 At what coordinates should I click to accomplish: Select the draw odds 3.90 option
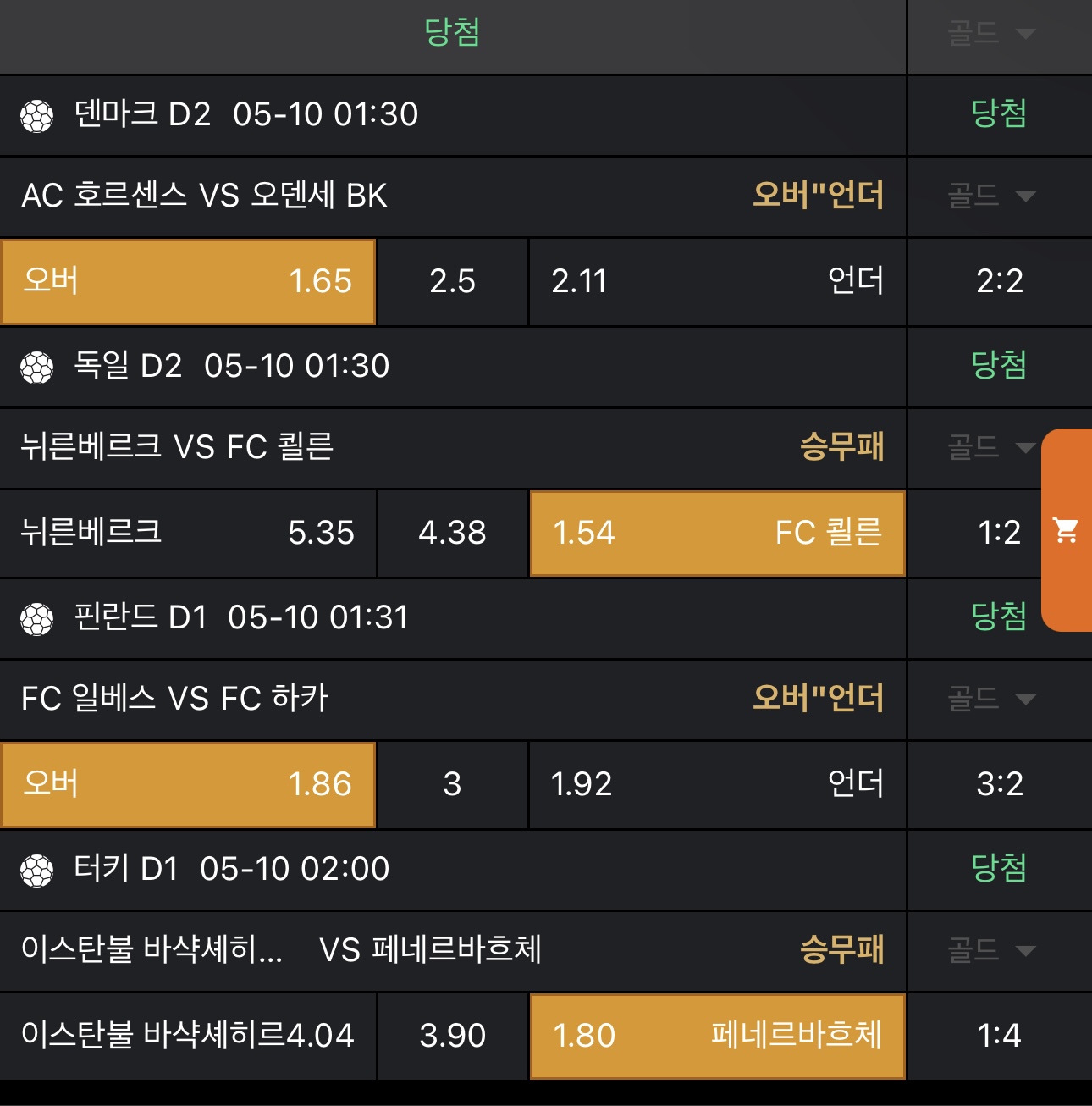click(x=453, y=1037)
